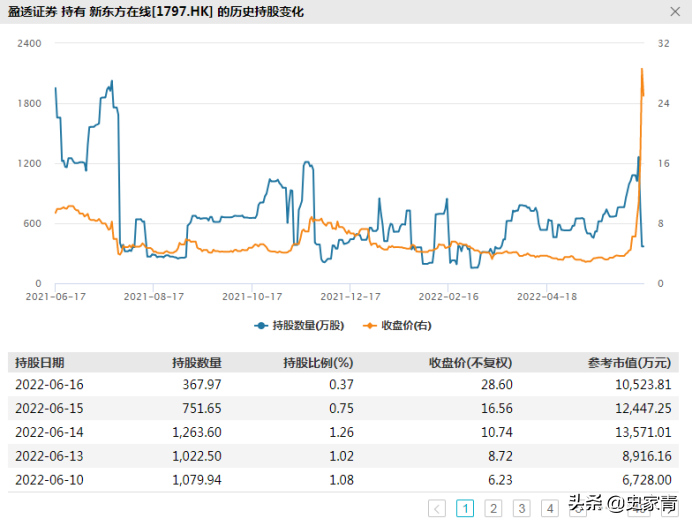Image resolution: width=693 pixels, height=527 pixels.
Task: Click the 2021-12-17 x-axis date label
Action: click(x=350, y=297)
